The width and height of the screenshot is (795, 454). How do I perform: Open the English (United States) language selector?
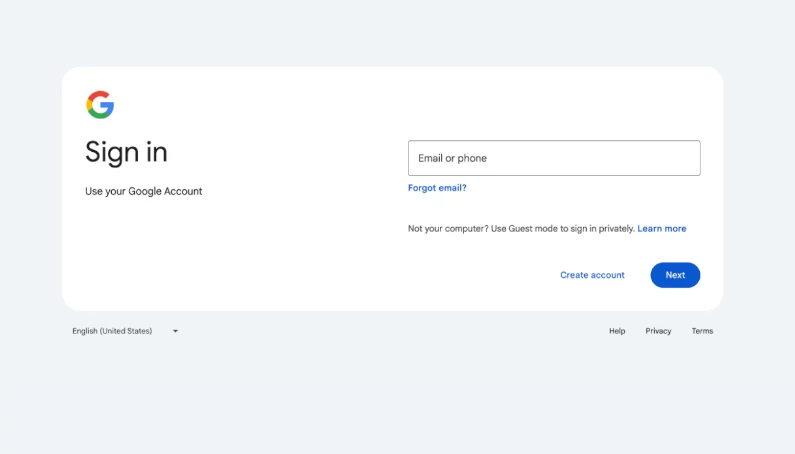coord(125,331)
